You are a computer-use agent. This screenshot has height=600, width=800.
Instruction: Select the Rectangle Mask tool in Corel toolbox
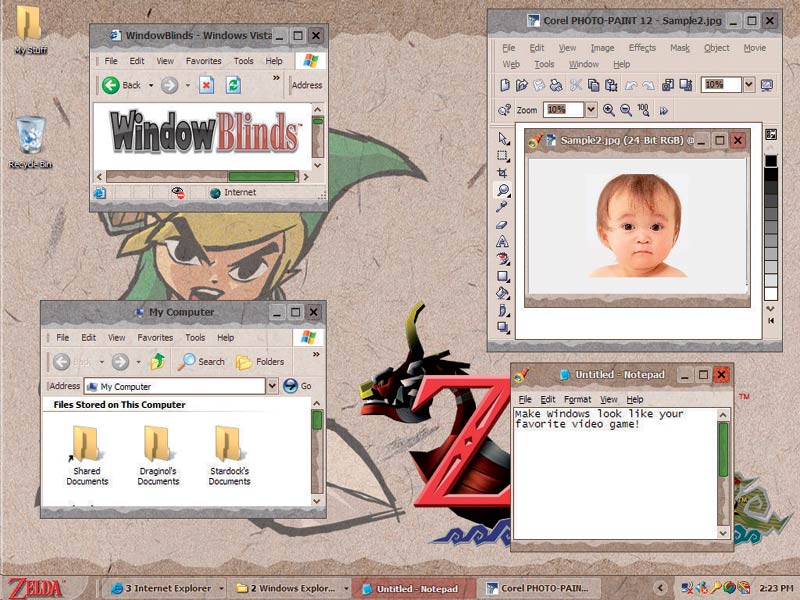point(503,156)
